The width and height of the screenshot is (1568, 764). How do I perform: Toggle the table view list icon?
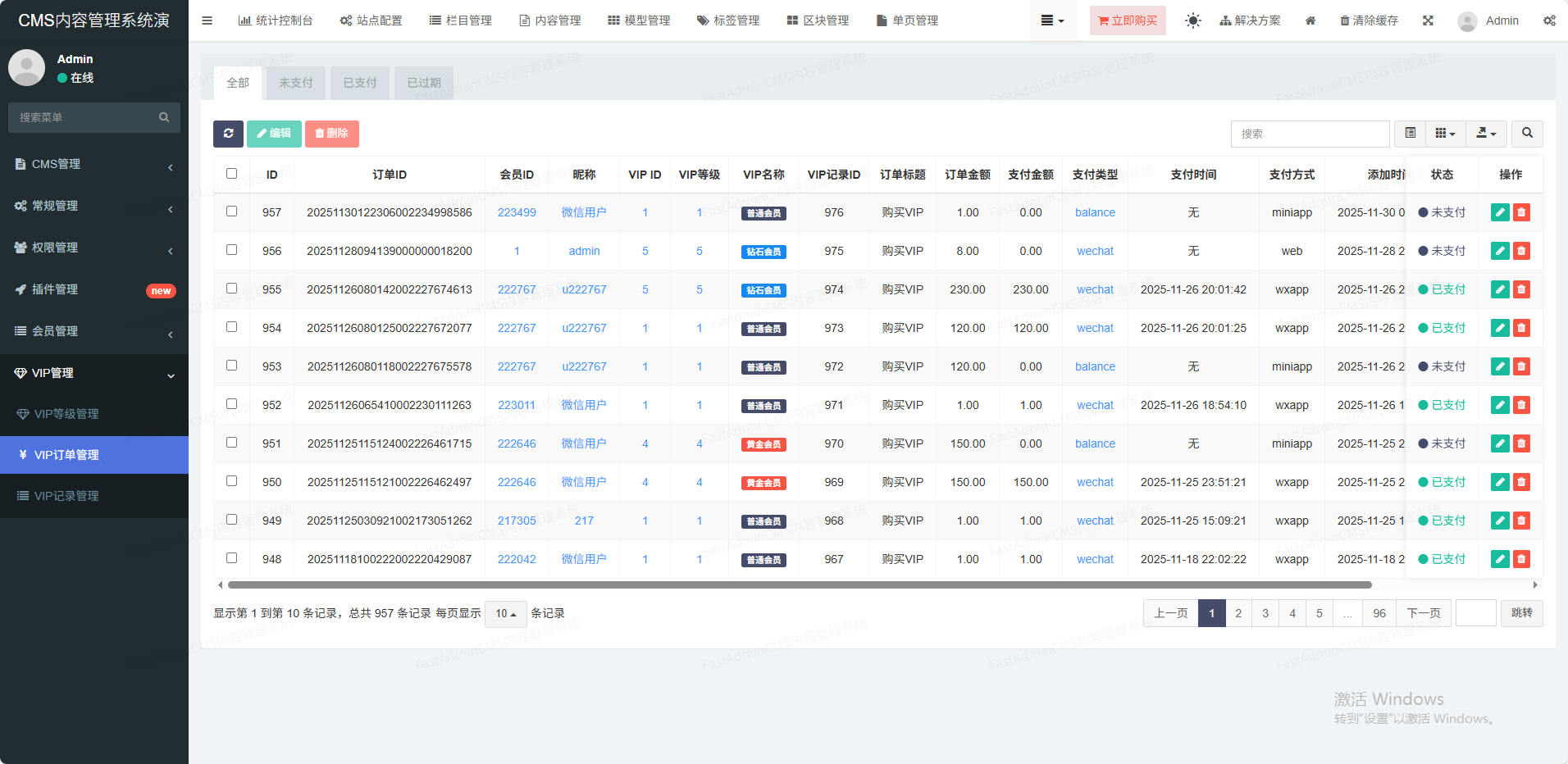click(1410, 134)
